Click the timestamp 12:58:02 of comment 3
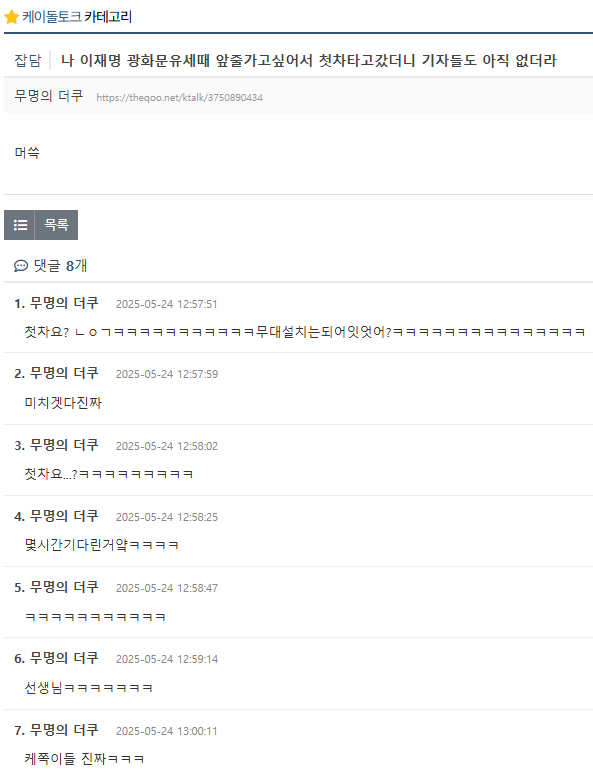Image resolution: width=593 pixels, height=772 pixels. pos(166,446)
